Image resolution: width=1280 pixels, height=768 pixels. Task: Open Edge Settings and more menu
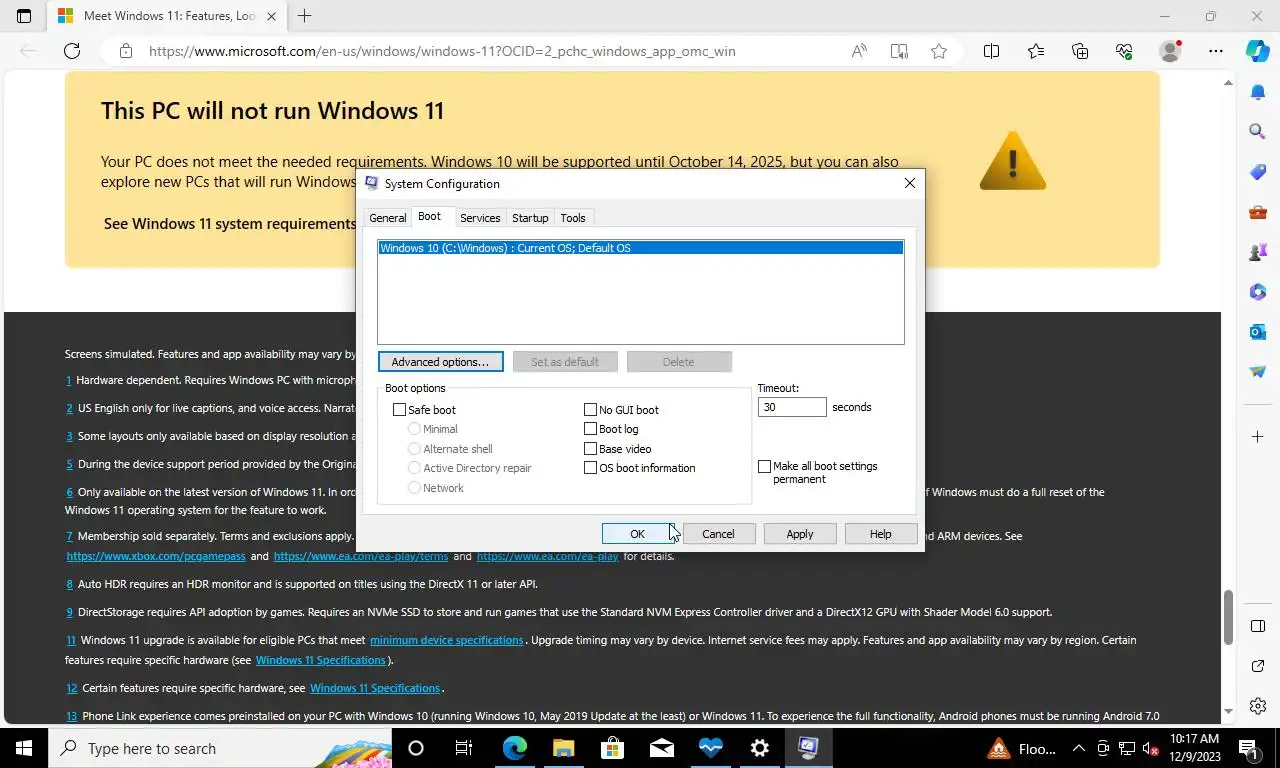[1215, 51]
